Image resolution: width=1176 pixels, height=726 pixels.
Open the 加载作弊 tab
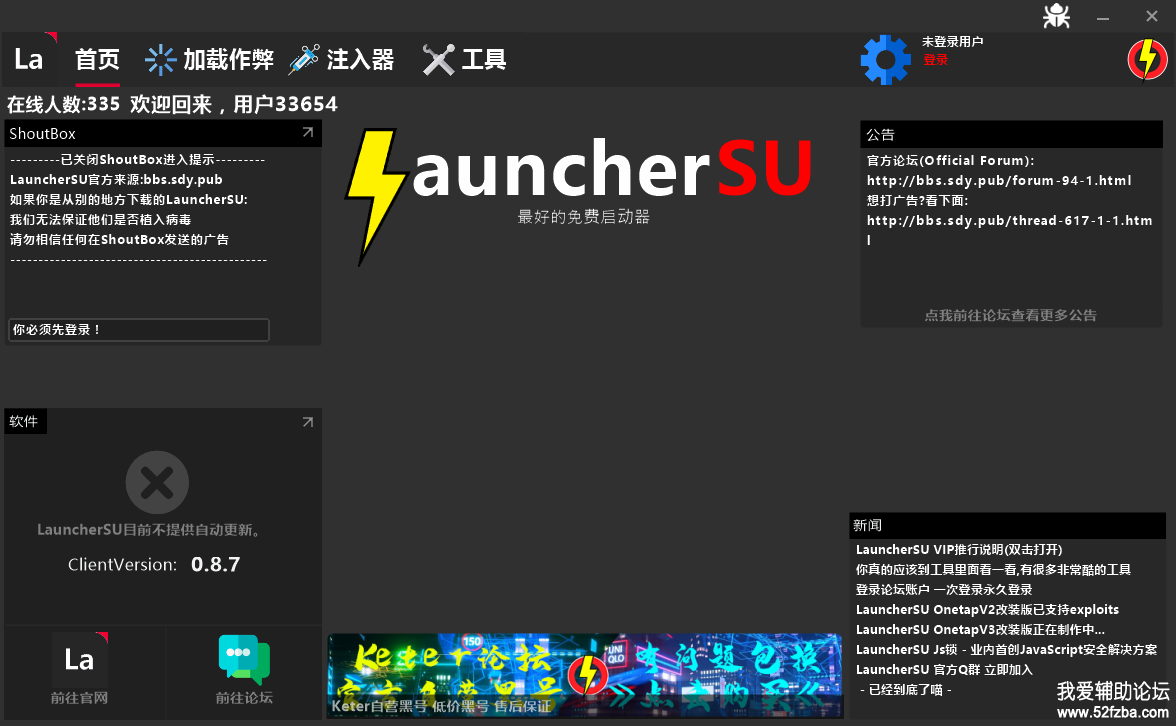click(228, 59)
